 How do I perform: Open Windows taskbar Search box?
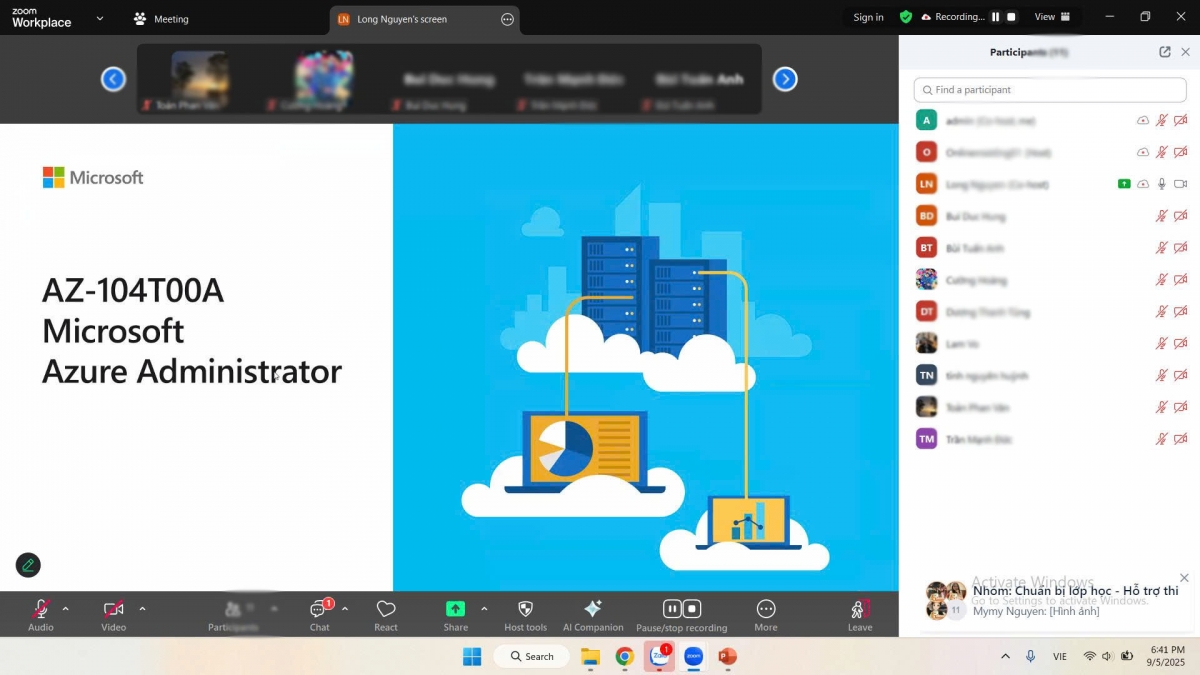pos(533,657)
